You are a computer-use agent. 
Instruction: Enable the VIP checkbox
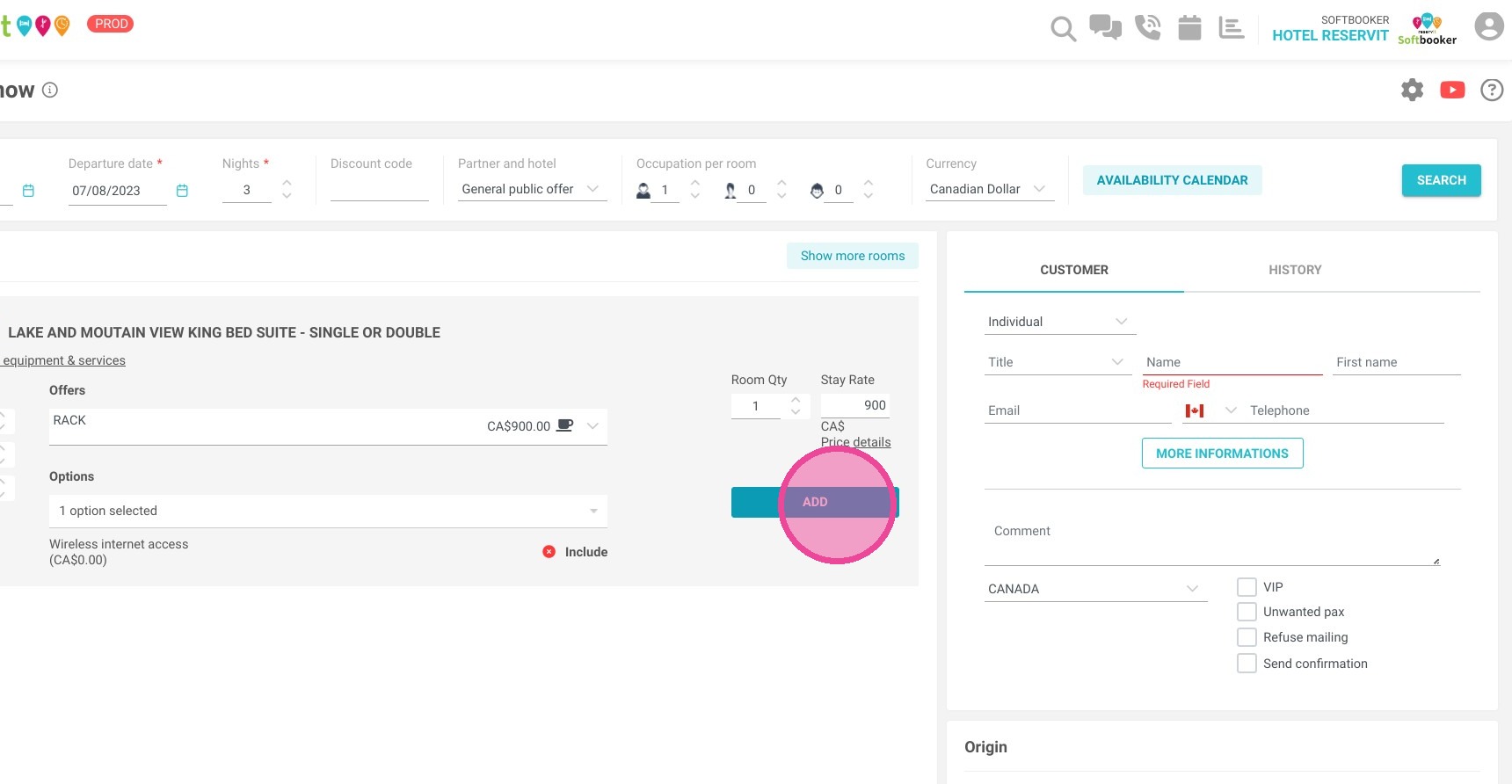[1247, 587]
